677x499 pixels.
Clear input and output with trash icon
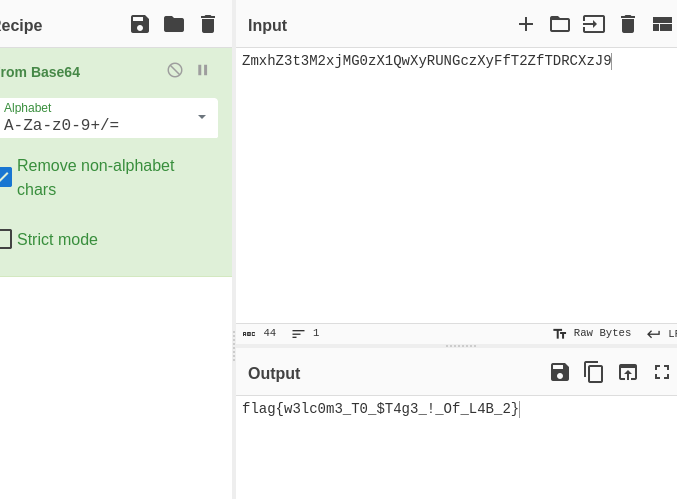pyautogui.click(x=628, y=24)
